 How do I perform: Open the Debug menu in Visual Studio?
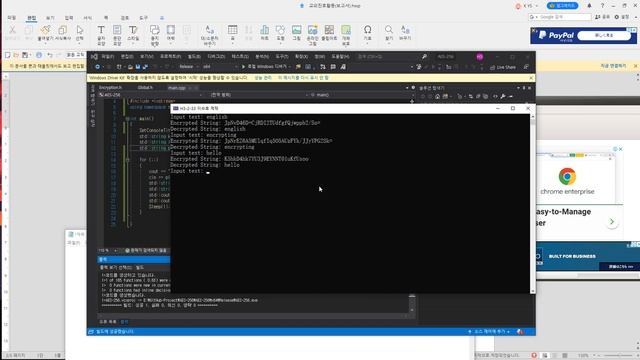[216, 56]
